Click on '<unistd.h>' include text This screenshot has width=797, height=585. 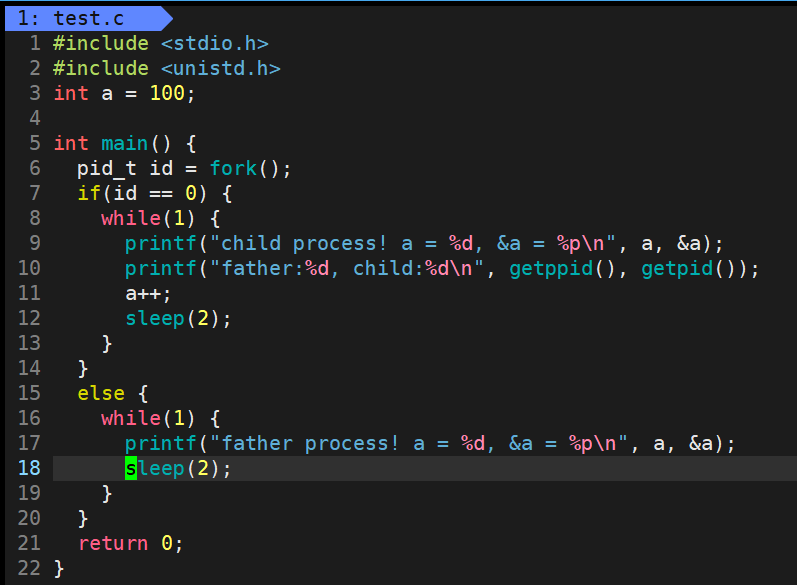coord(221,68)
